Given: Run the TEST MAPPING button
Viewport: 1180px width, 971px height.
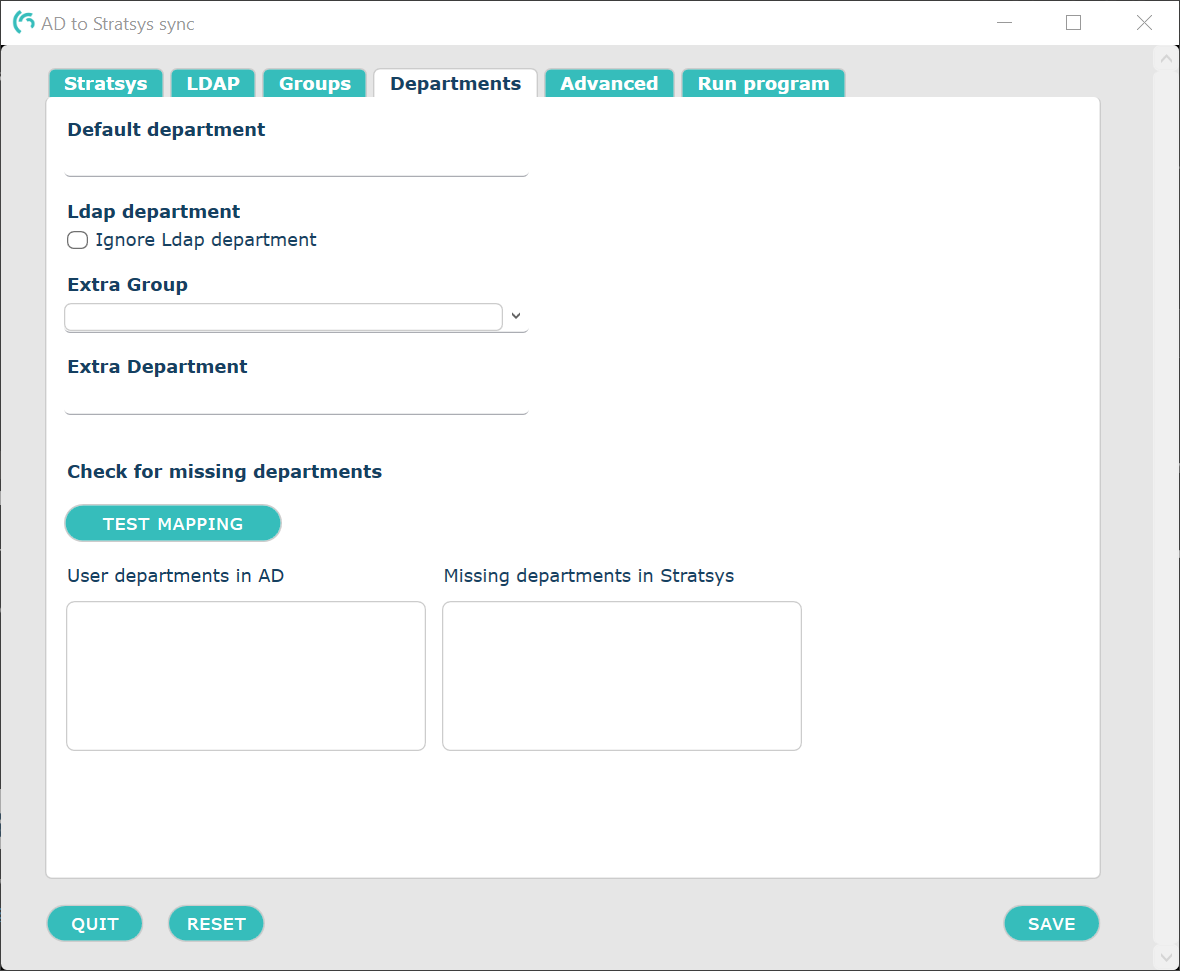Looking at the screenshot, I should tap(173, 523).
